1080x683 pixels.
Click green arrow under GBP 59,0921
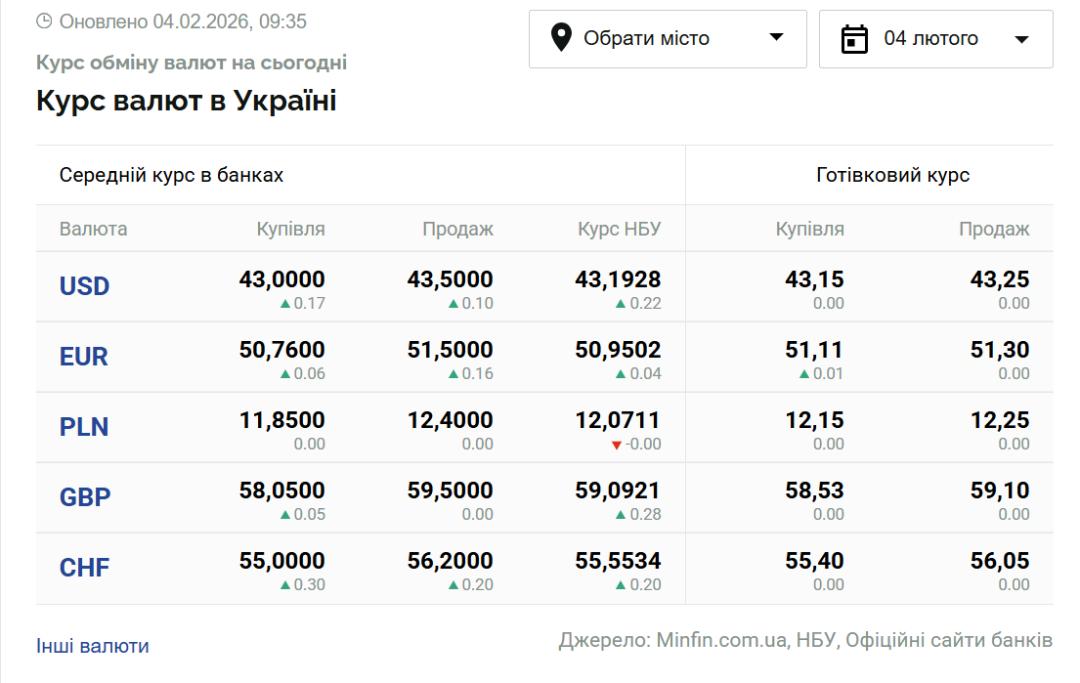(x=621, y=515)
